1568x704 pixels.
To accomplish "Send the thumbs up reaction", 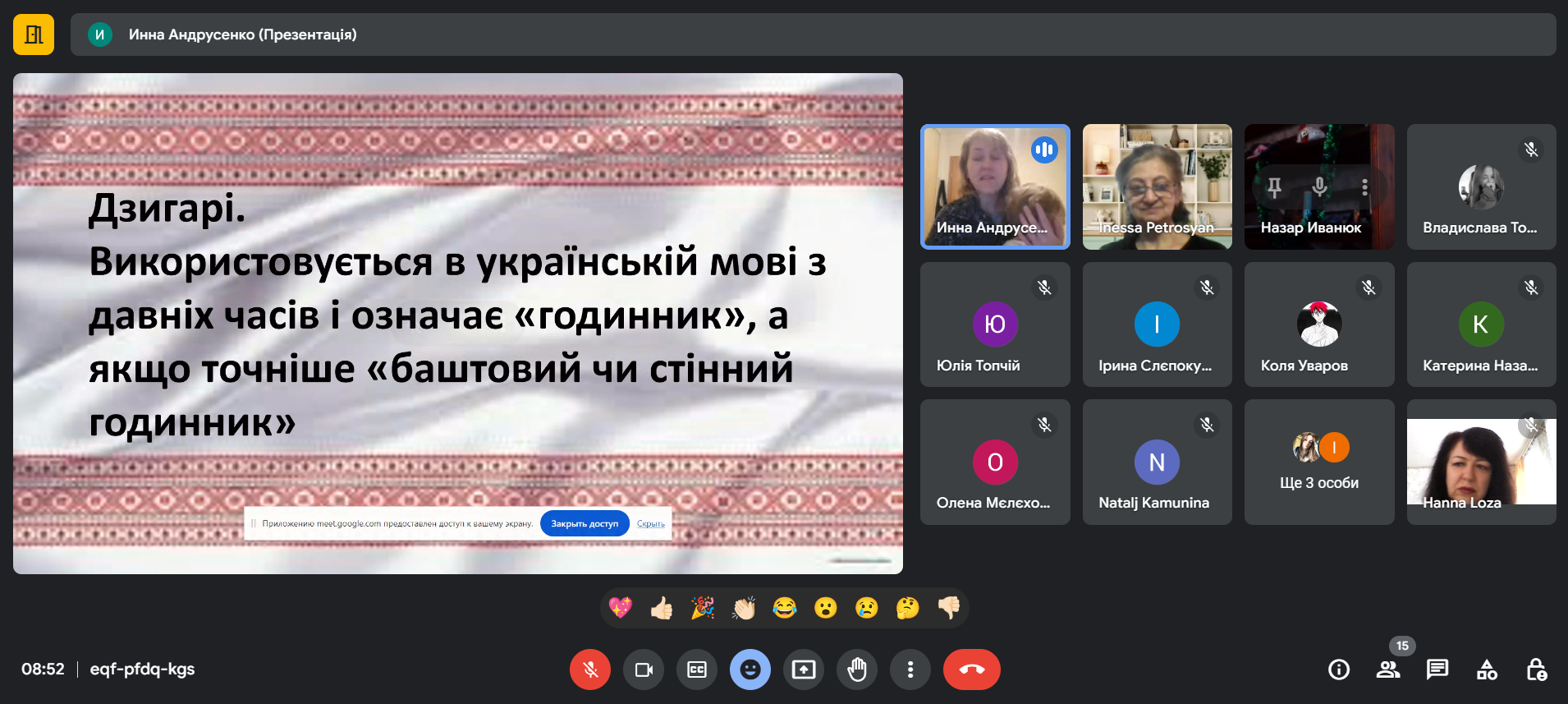I will (662, 608).
